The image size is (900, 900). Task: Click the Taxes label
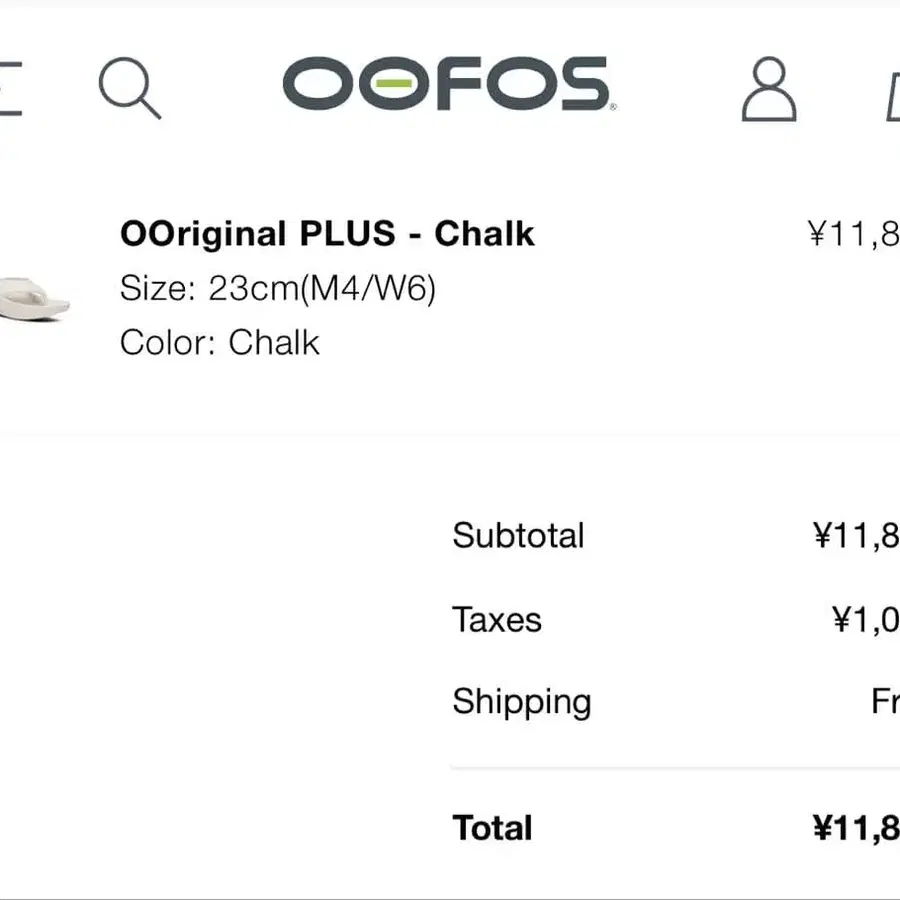(x=496, y=620)
